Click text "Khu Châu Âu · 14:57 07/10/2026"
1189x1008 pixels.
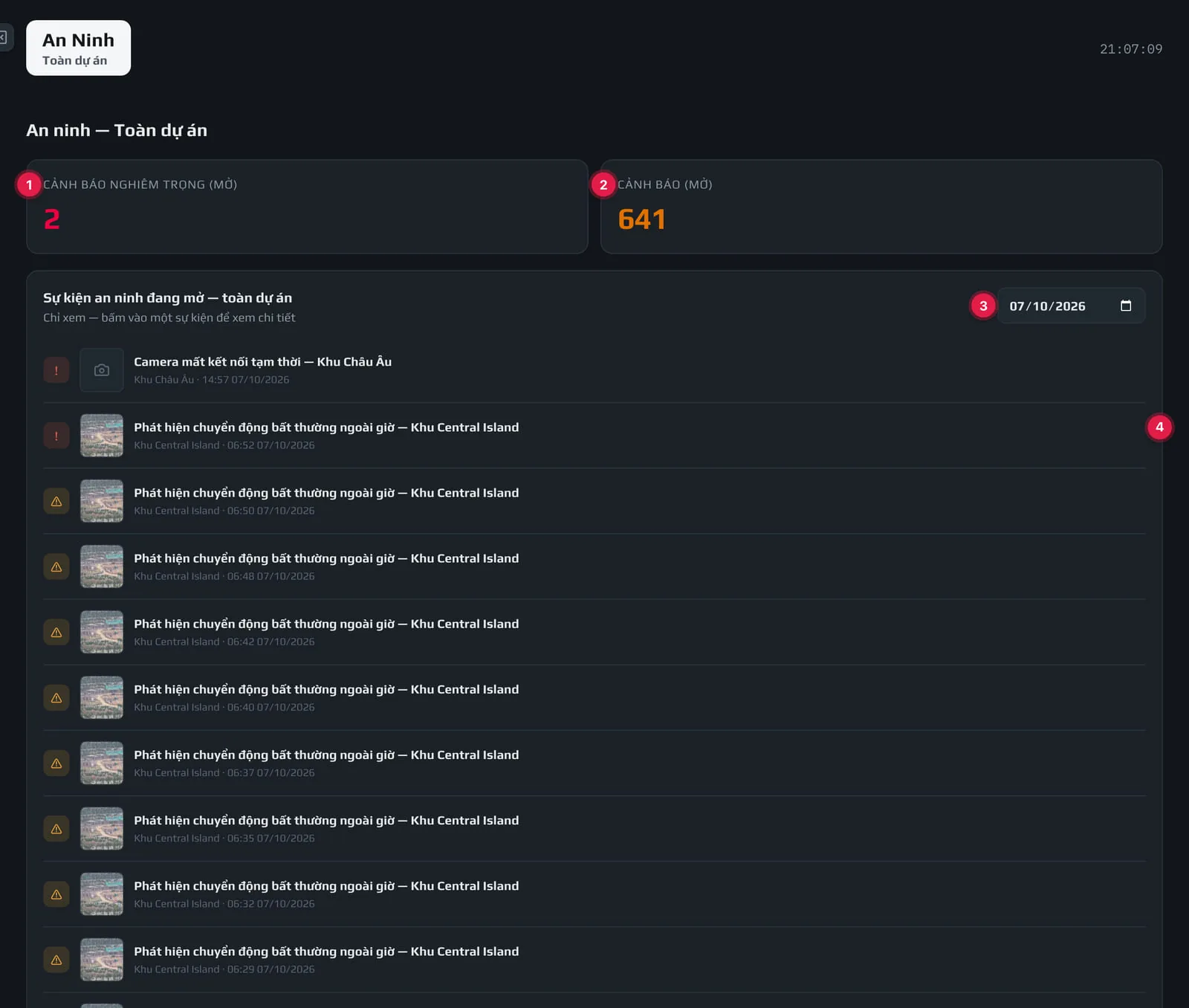coord(212,380)
